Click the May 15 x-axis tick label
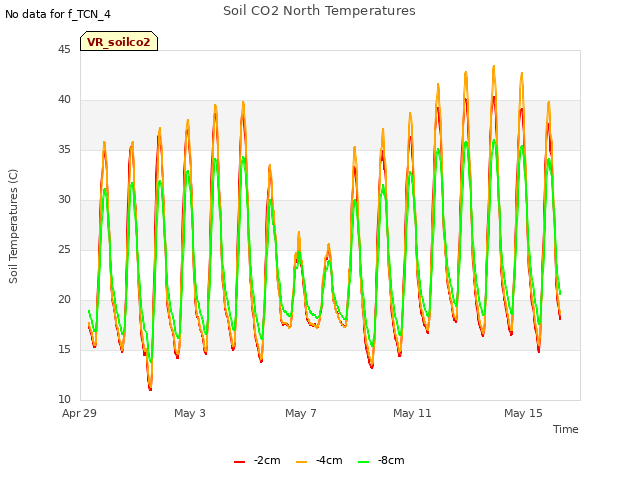This screenshot has height=480, width=640. [523, 413]
